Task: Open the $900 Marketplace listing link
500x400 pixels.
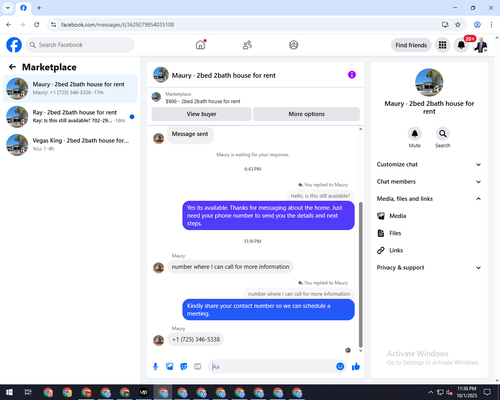Action: (203, 101)
